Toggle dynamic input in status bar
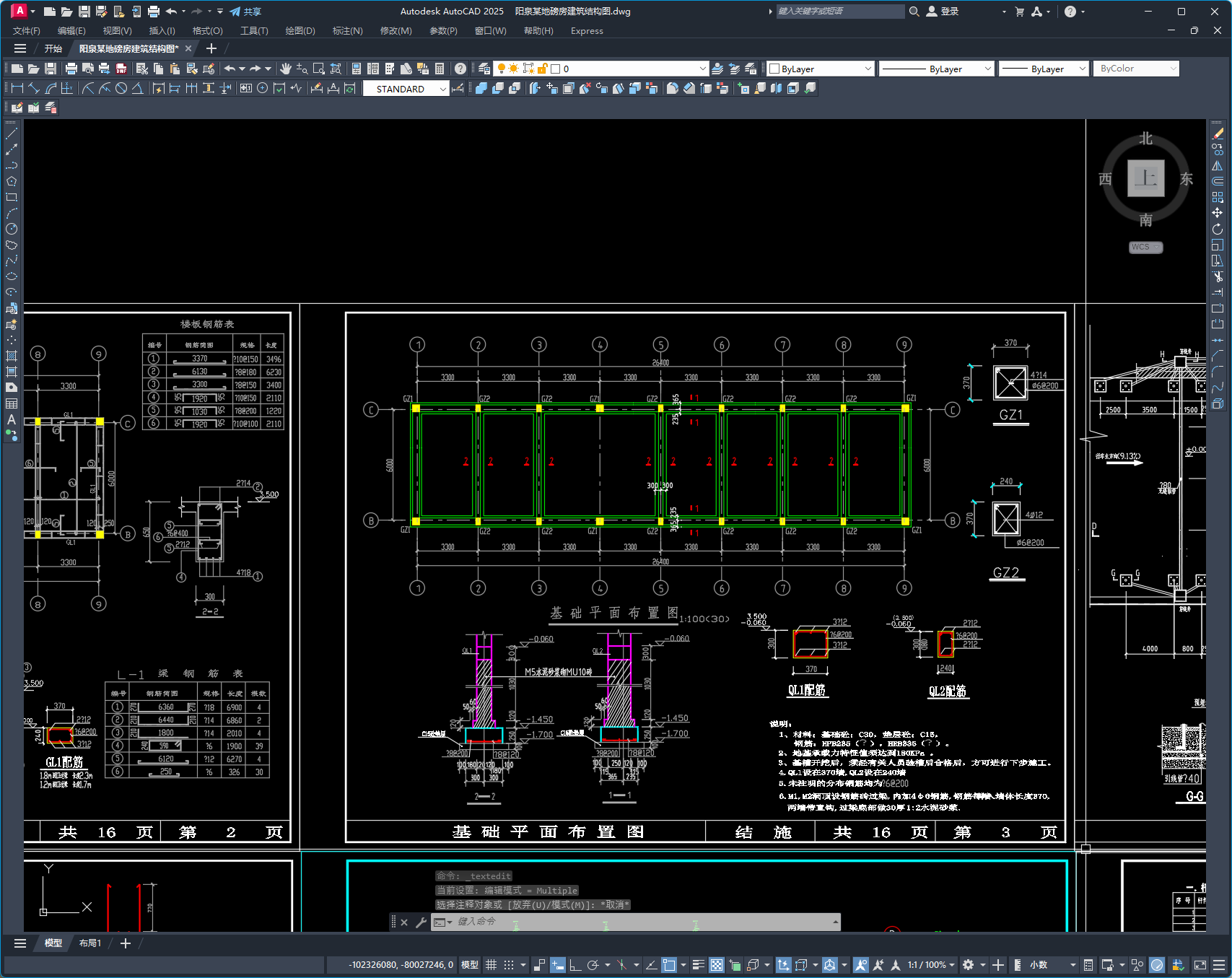 (x=557, y=965)
